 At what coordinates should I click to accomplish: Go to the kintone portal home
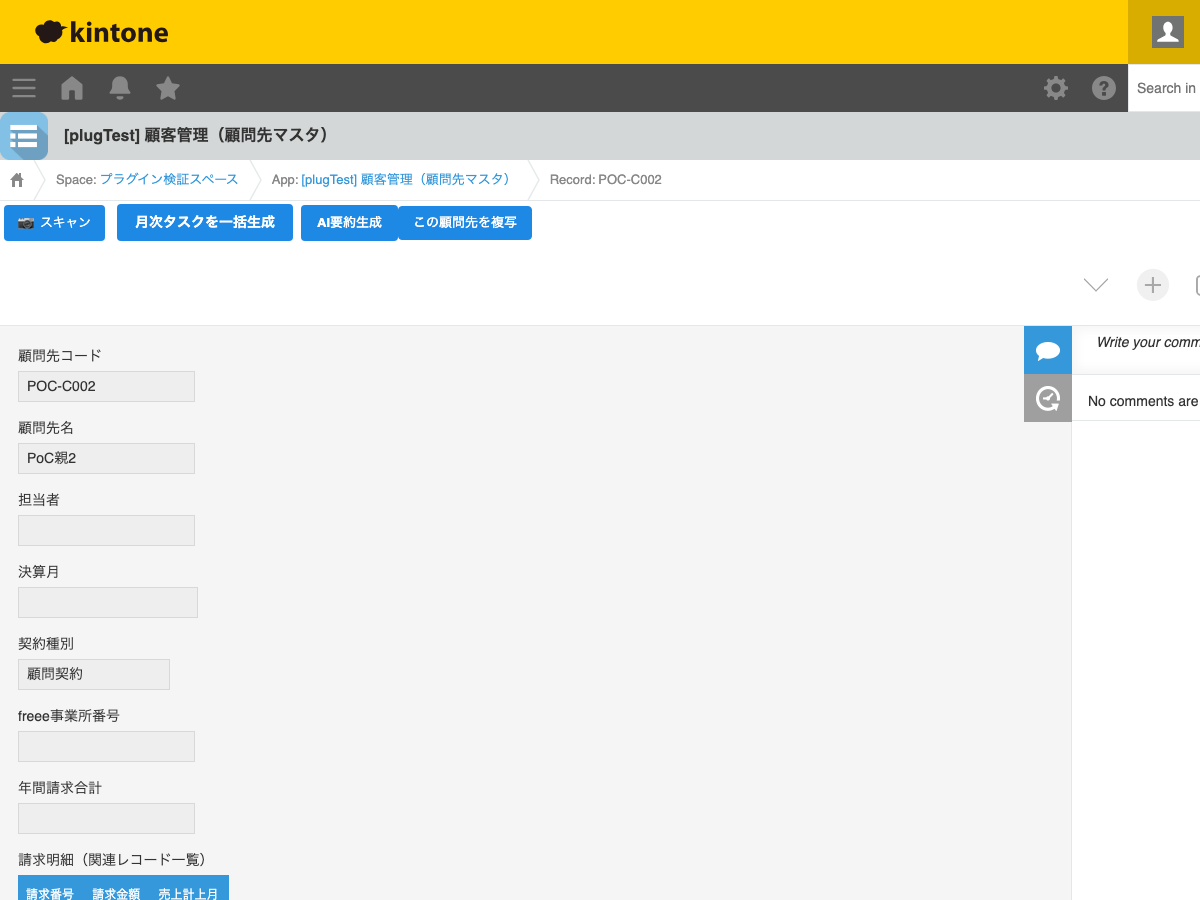coord(72,88)
